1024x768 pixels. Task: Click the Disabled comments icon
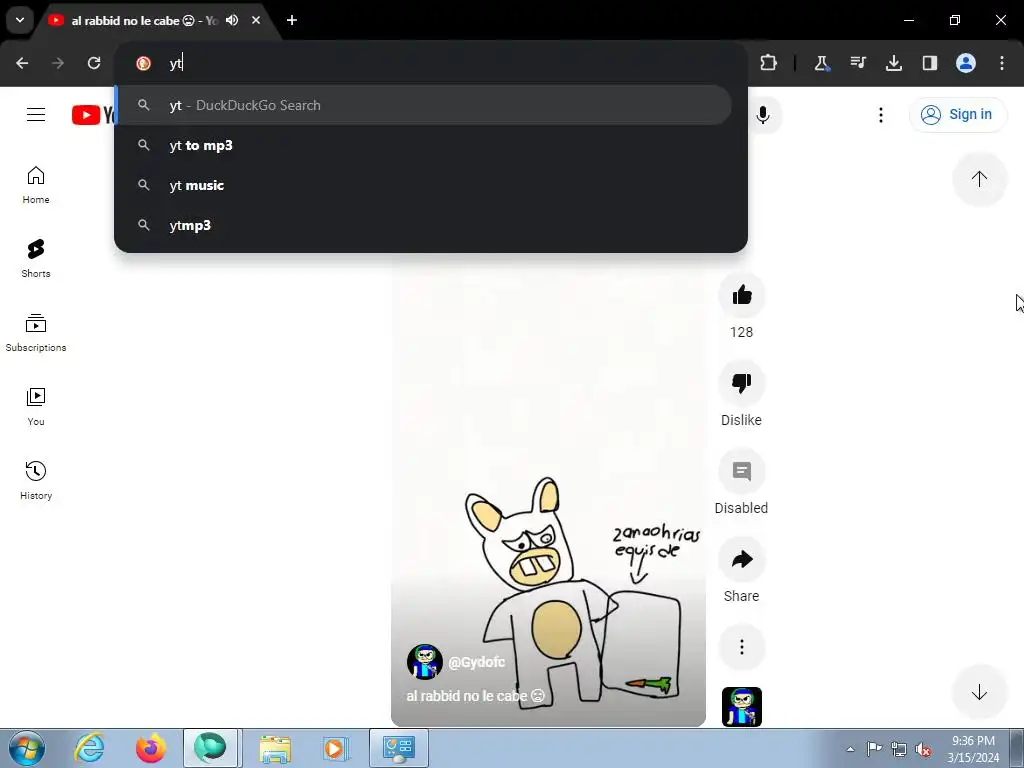click(741, 471)
